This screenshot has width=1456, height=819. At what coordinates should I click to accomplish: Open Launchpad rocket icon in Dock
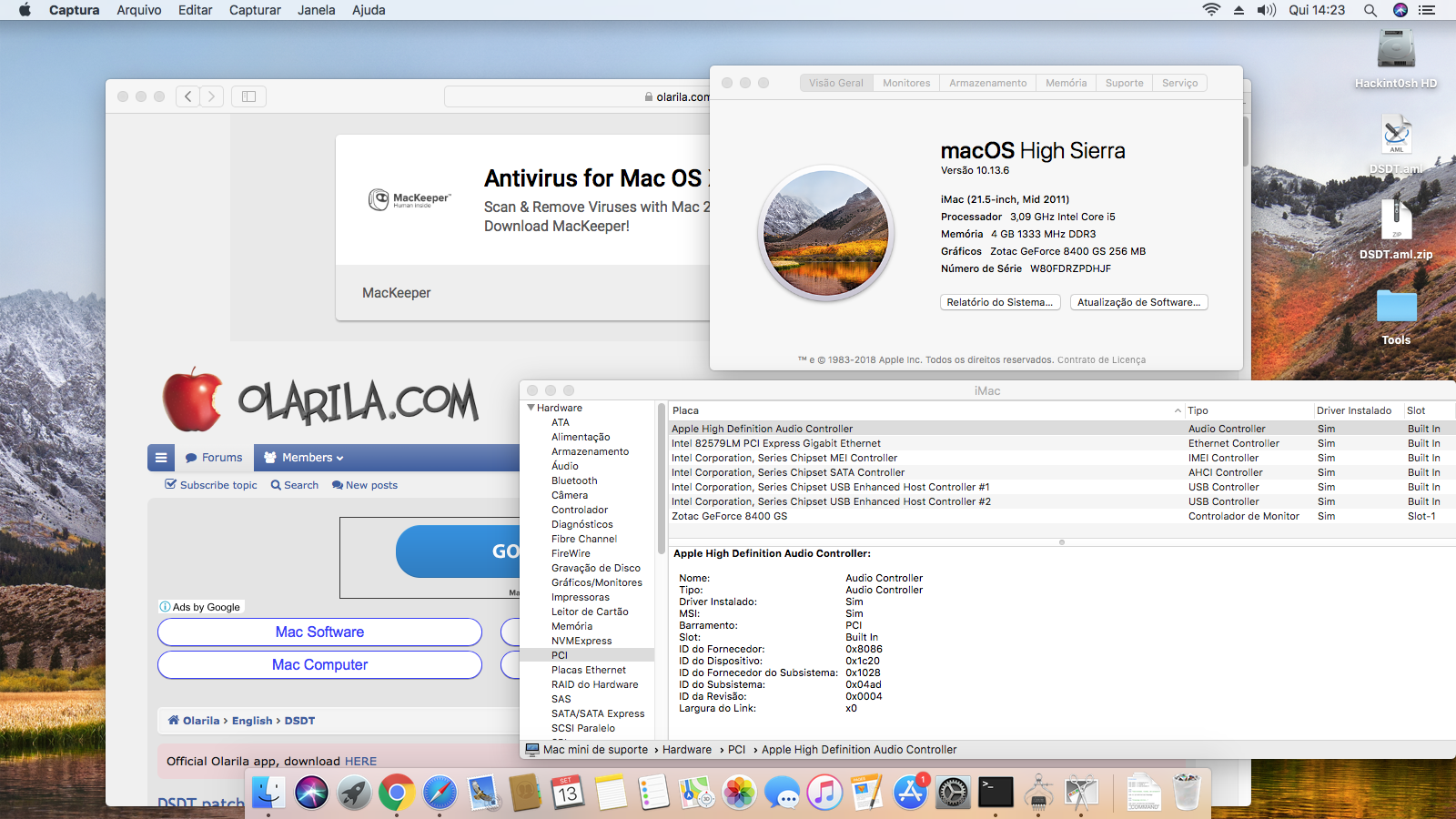click(x=354, y=793)
